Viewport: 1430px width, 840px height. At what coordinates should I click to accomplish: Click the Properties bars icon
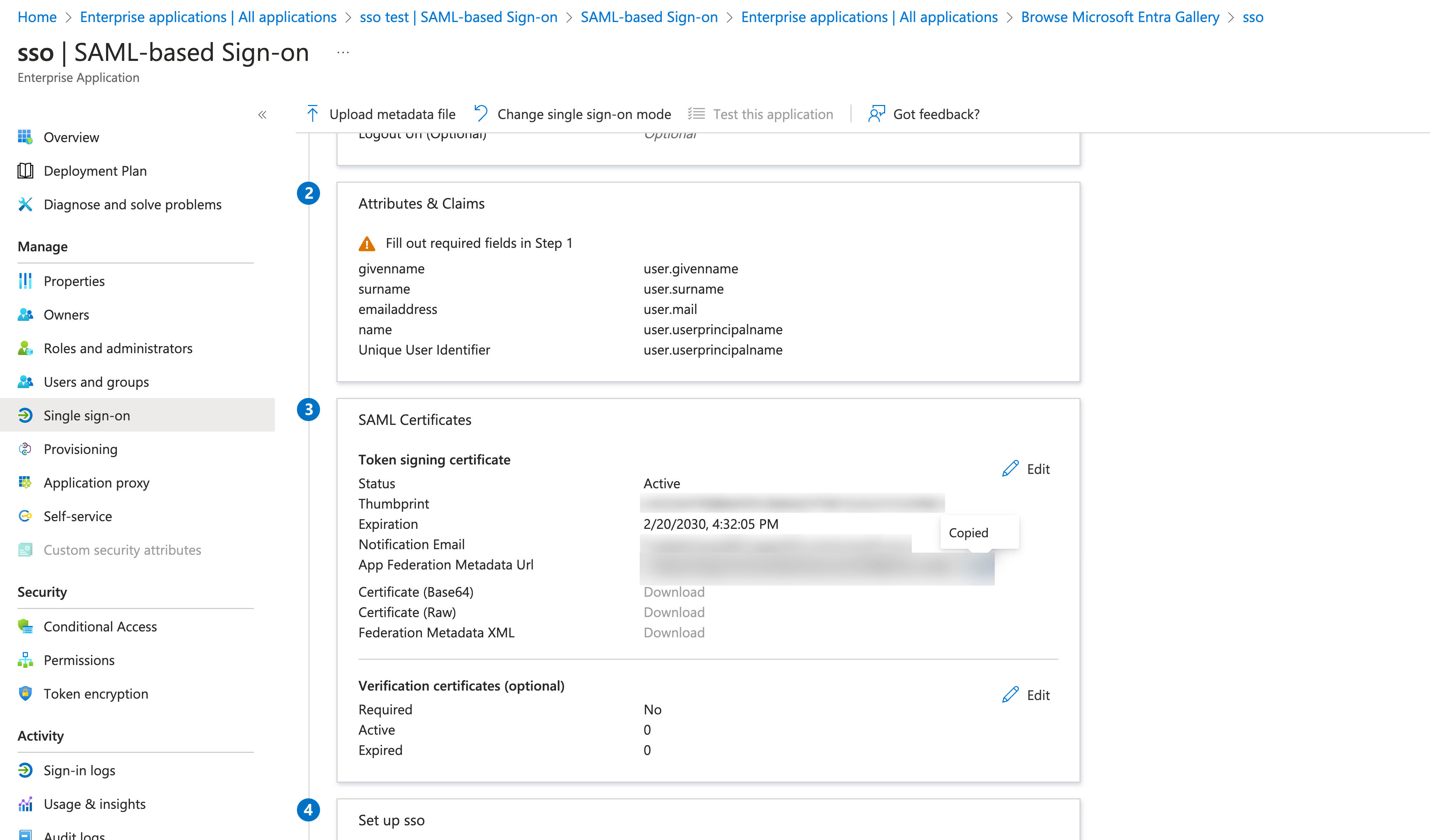point(25,281)
